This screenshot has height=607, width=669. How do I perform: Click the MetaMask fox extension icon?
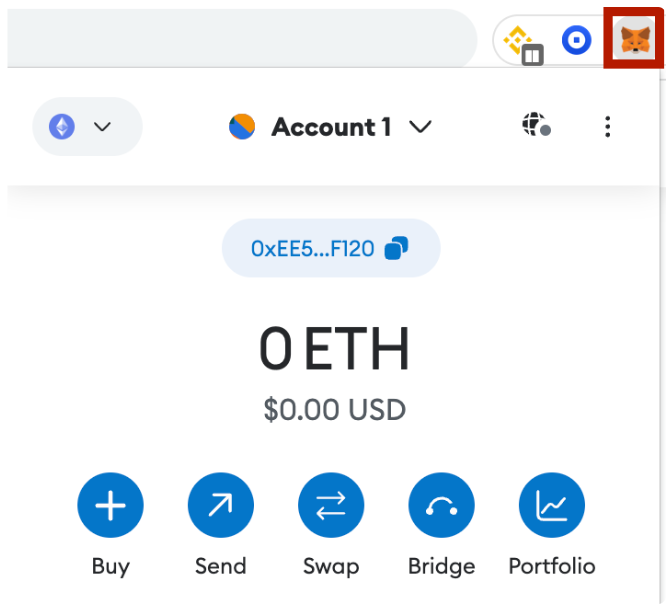click(x=634, y=40)
